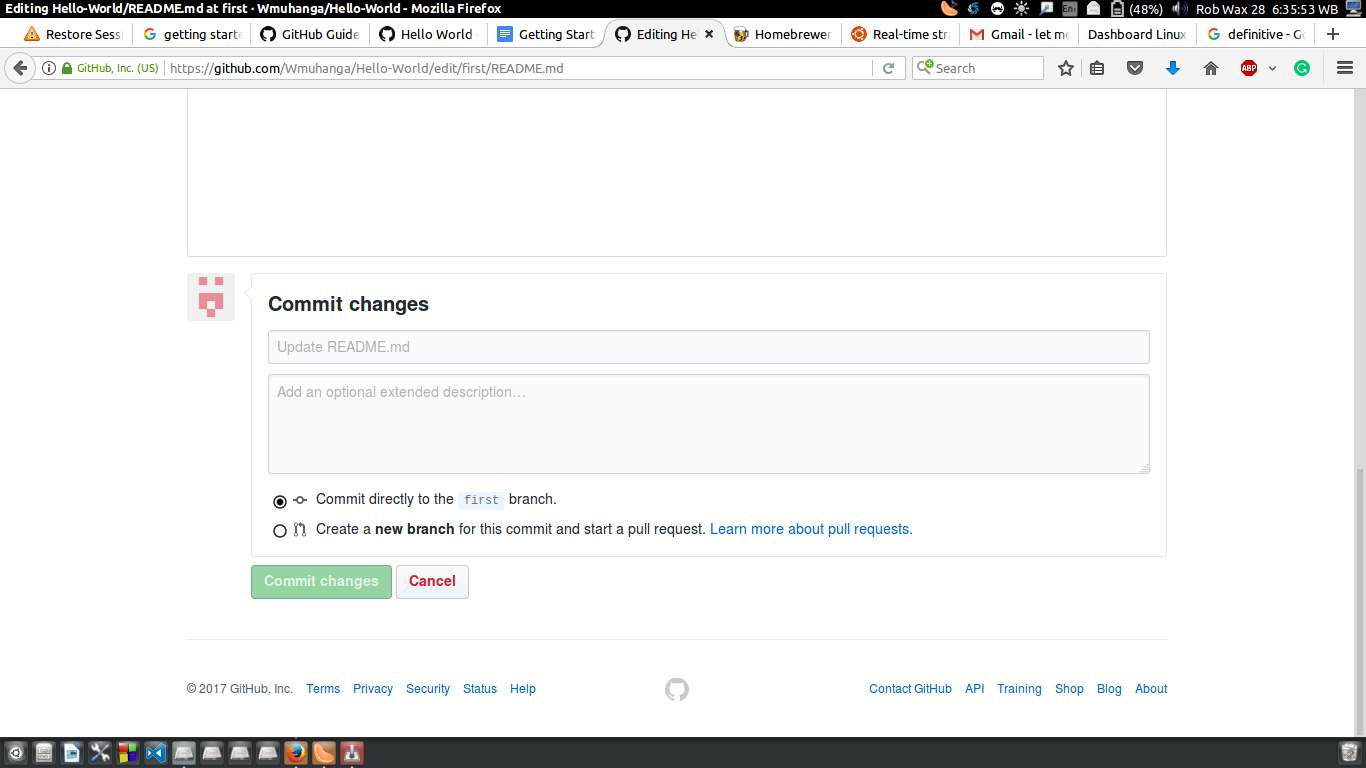Reload the page with the refresh icon

pos(889,68)
